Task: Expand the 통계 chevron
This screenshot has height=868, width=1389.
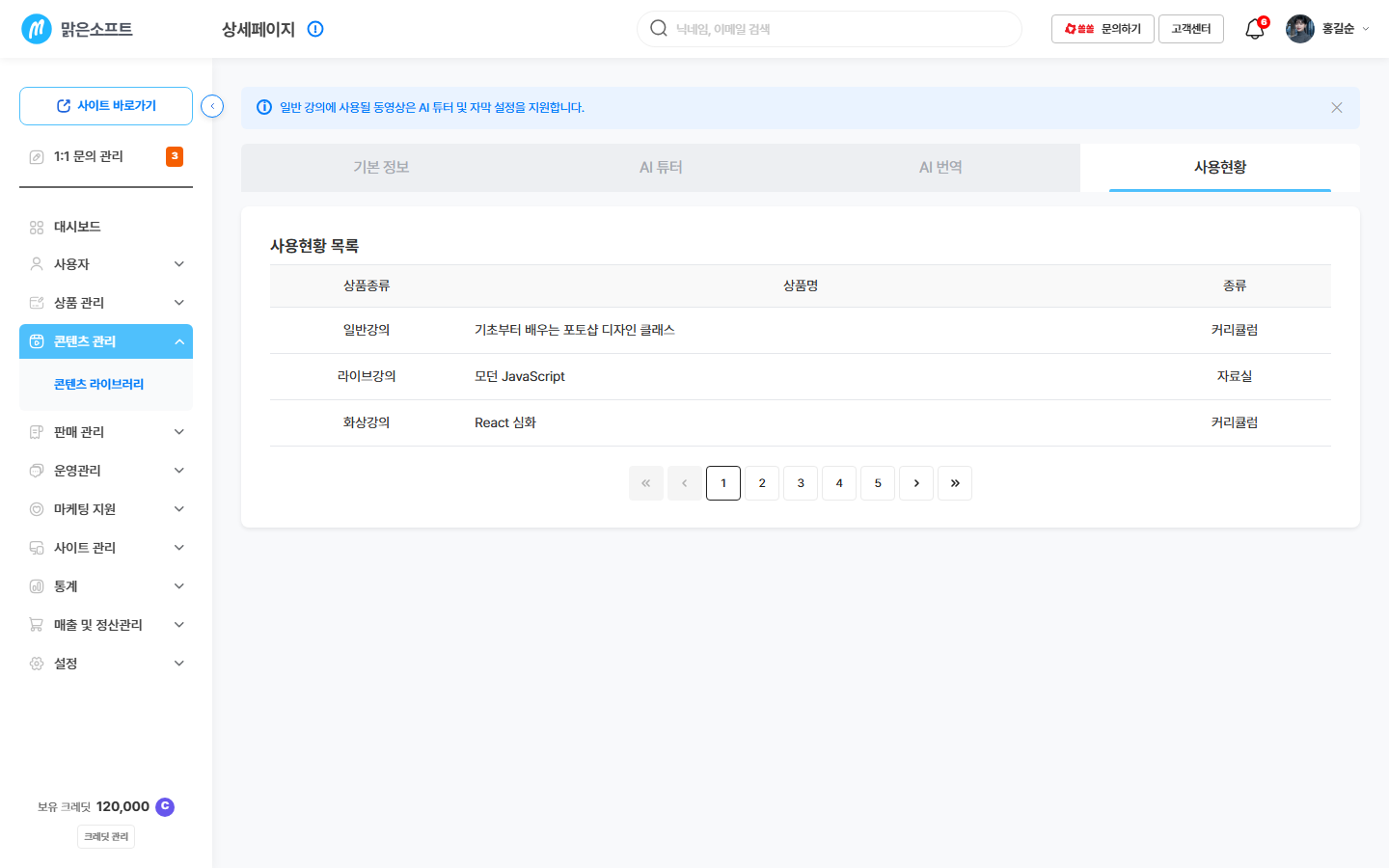Action: point(179,586)
